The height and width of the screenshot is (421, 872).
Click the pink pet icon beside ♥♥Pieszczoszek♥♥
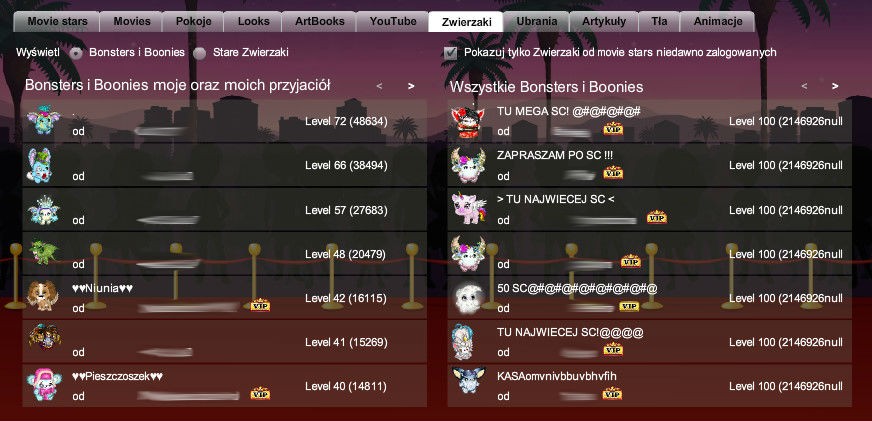(44, 384)
